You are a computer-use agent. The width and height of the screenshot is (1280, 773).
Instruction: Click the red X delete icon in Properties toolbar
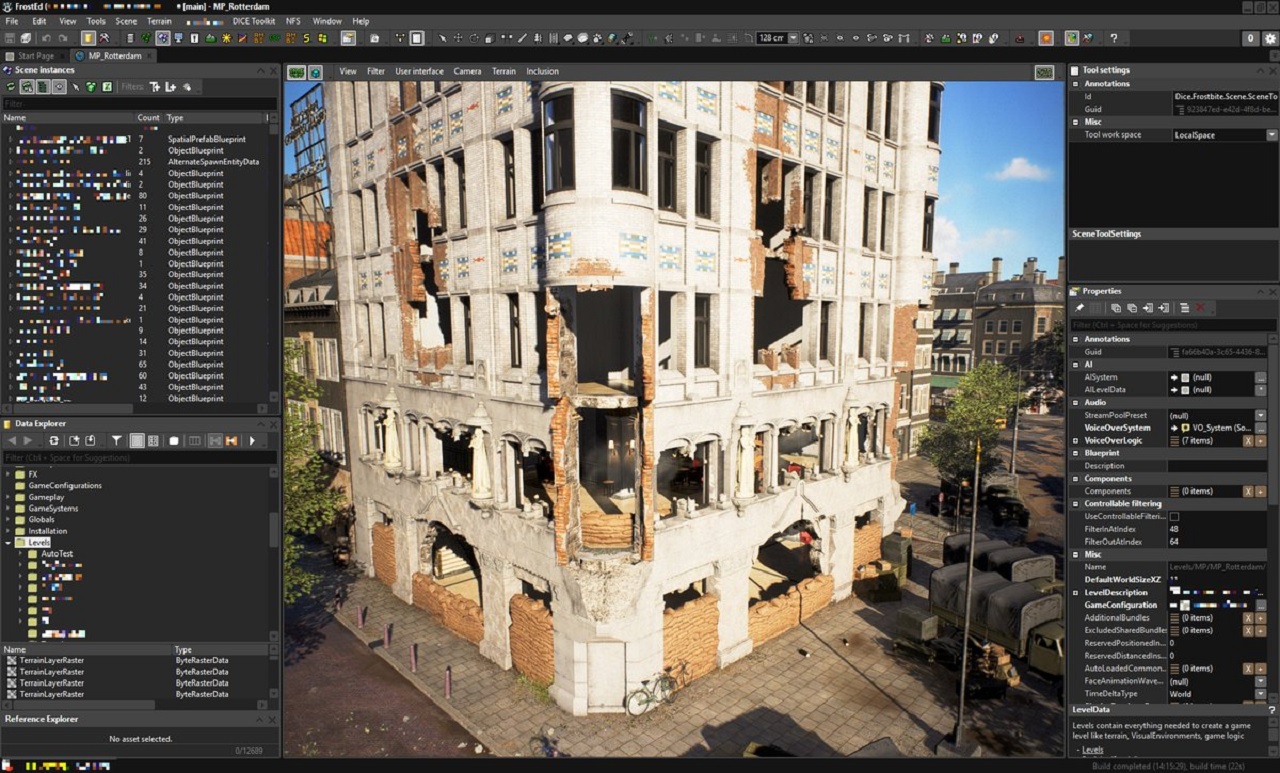[1200, 308]
